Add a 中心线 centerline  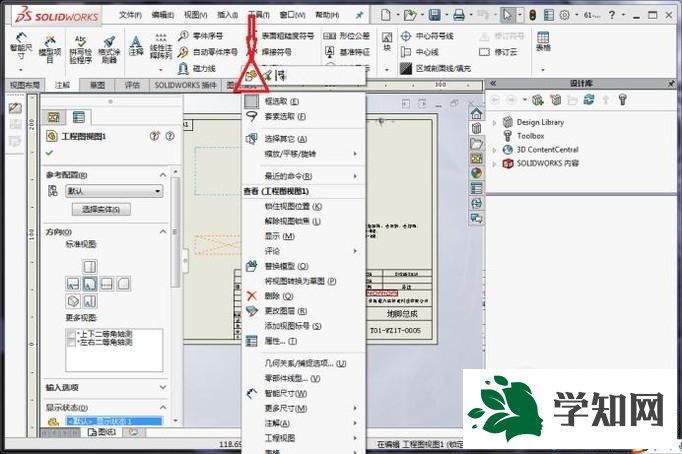tap(419, 52)
